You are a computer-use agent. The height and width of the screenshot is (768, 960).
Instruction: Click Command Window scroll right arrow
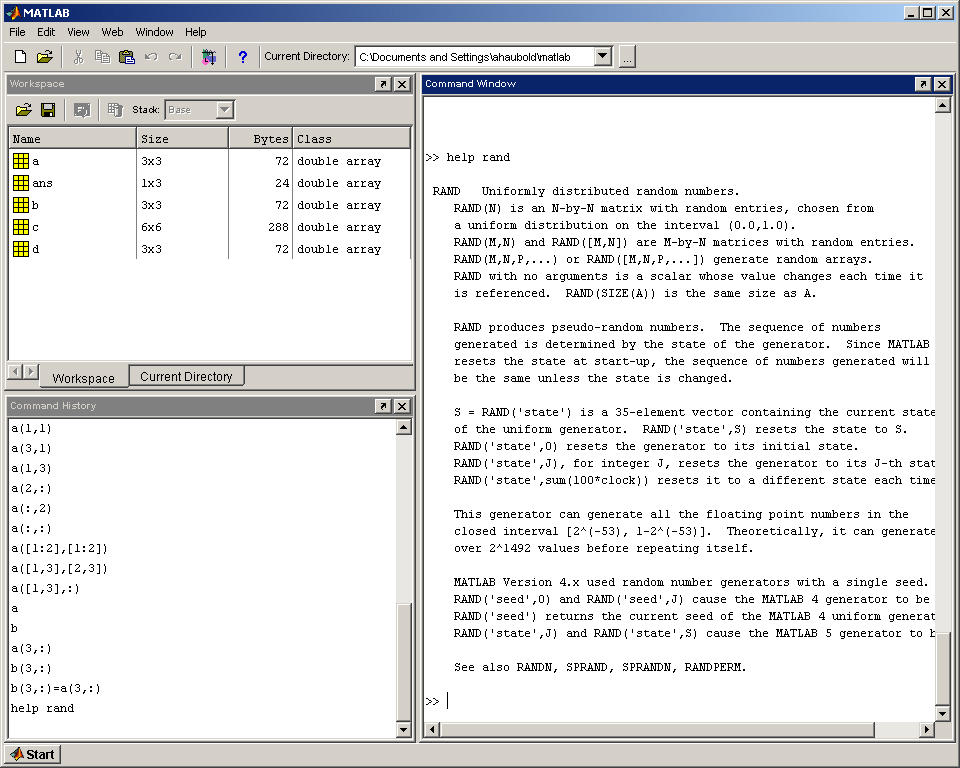coord(926,729)
